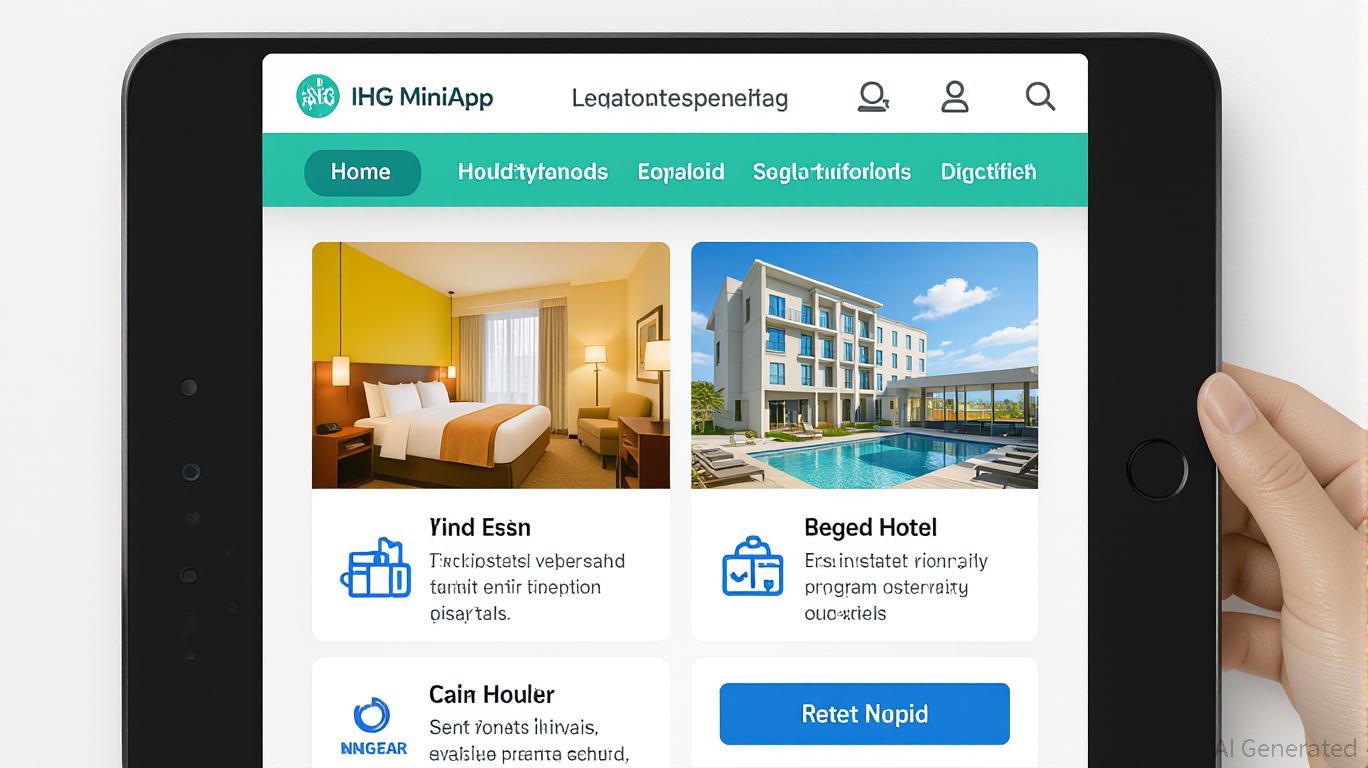Click the magnifying glass search icon

[x=1041, y=97]
